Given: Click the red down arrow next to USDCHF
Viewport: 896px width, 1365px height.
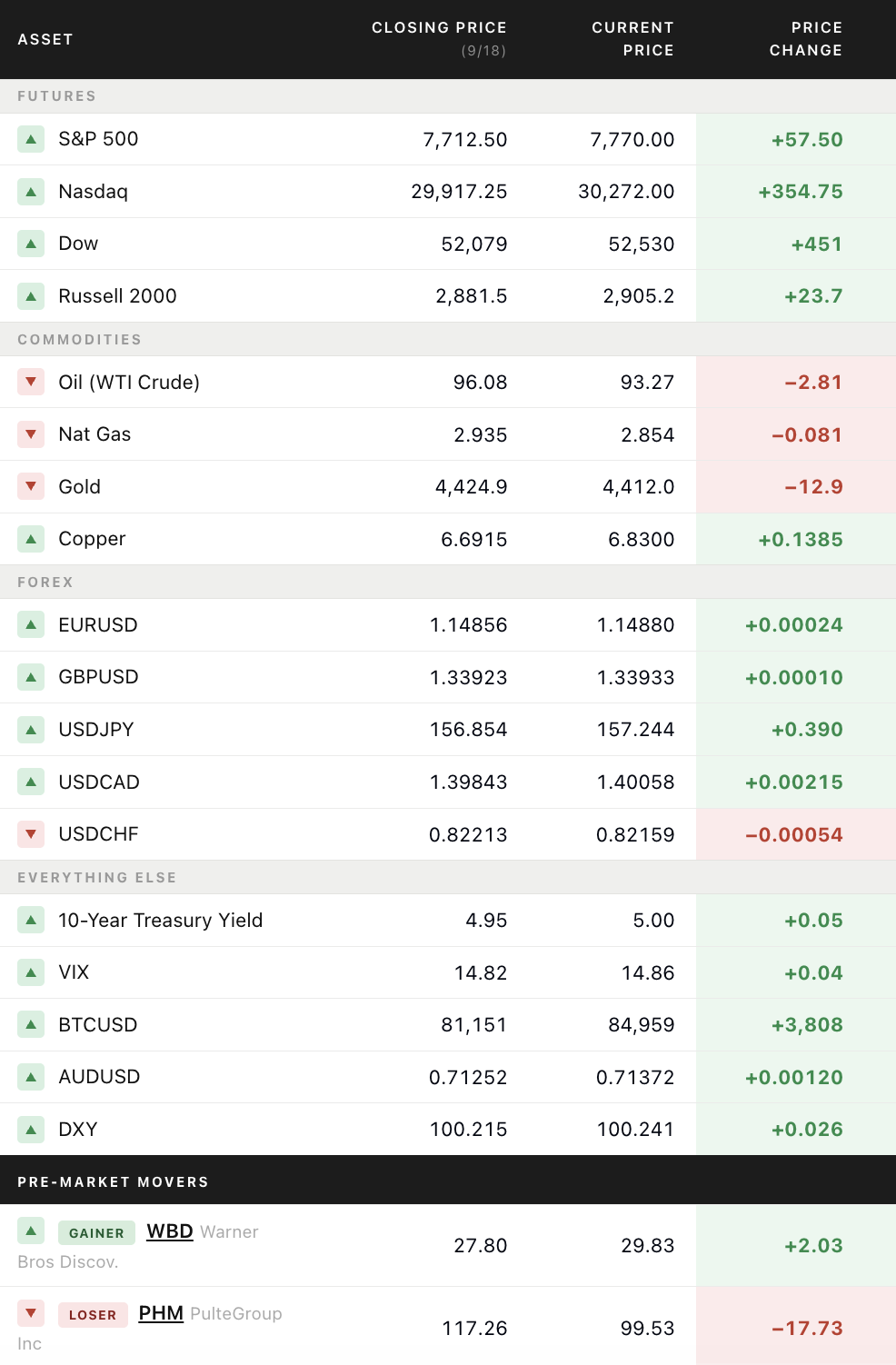Looking at the screenshot, I should (31, 833).
